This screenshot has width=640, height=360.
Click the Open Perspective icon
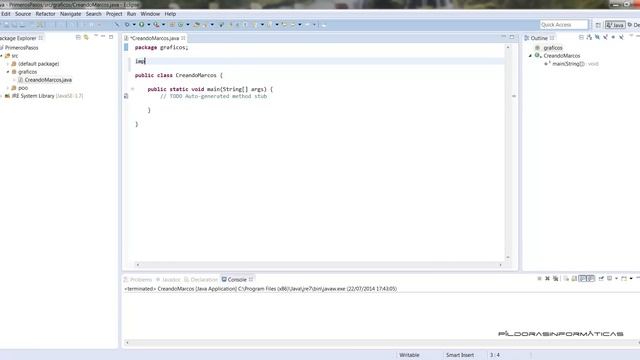pos(598,25)
